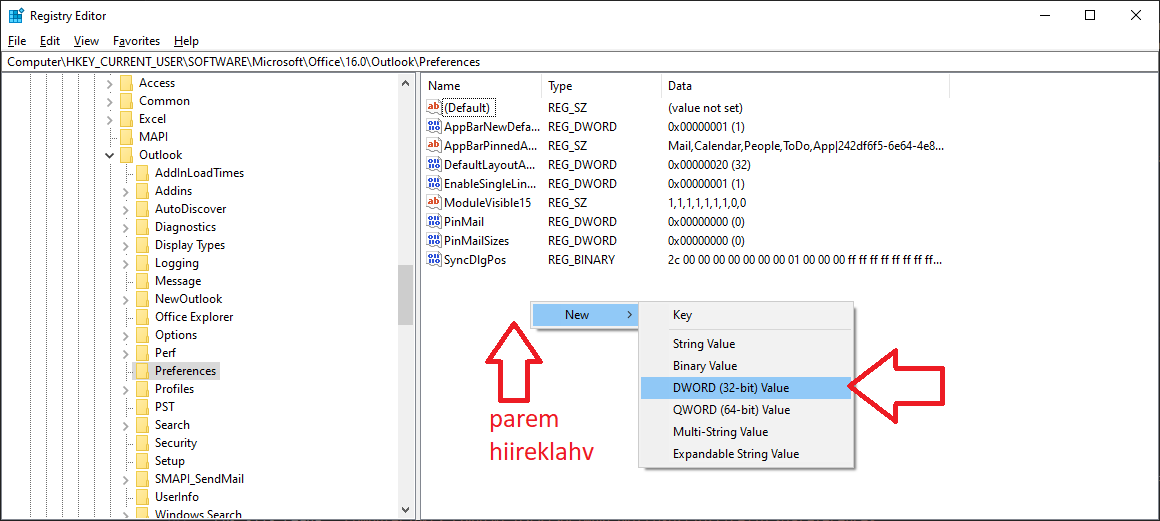Select the PST tree item
Screen dimensions: 1160x521
(x=164, y=406)
